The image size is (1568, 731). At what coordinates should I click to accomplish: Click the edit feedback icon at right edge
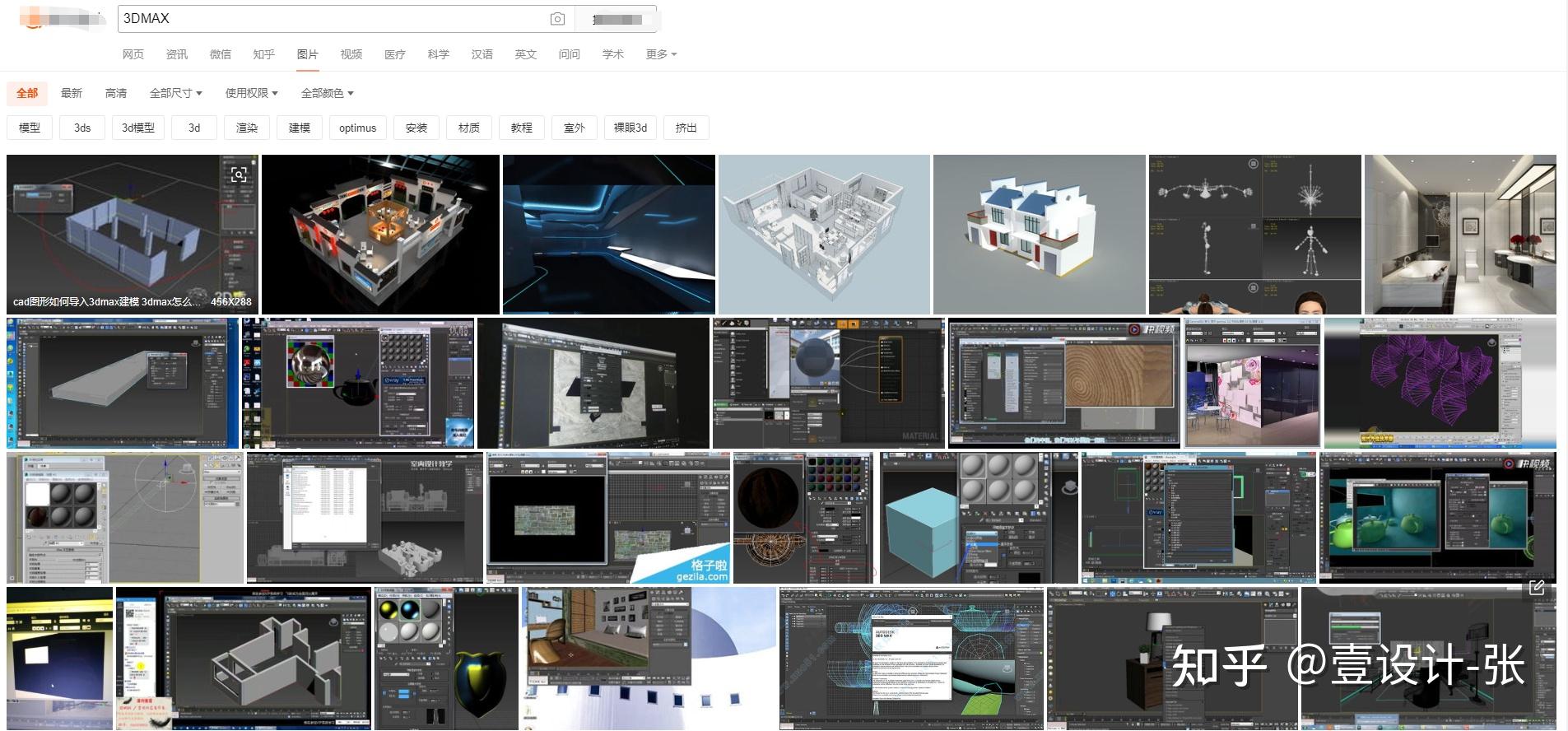(x=1536, y=588)
